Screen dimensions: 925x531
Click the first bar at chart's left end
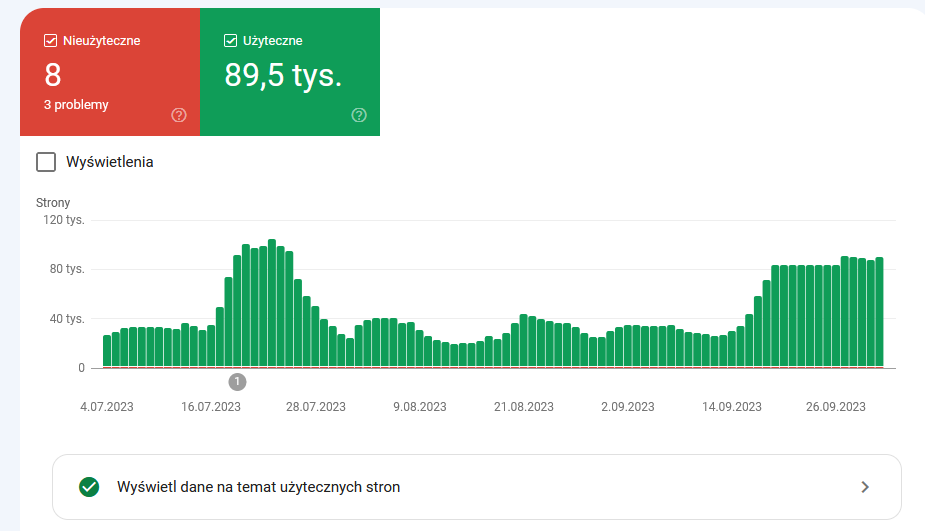pos(107,351)
